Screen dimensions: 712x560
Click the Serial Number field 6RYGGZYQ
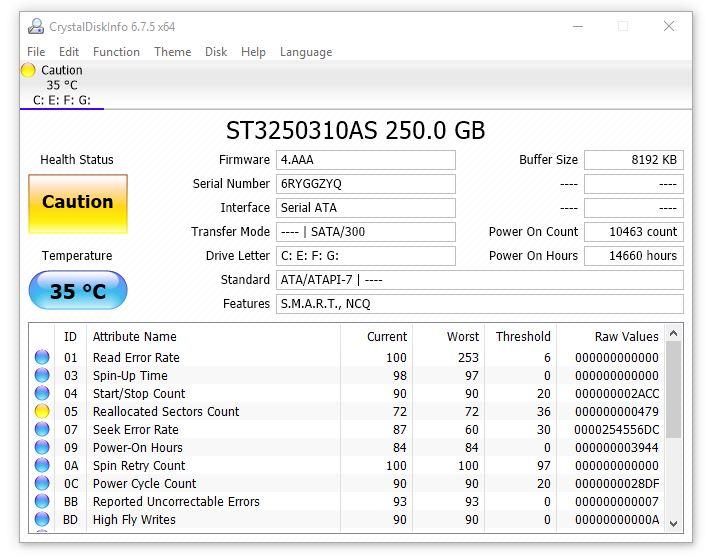pos(366,184)
